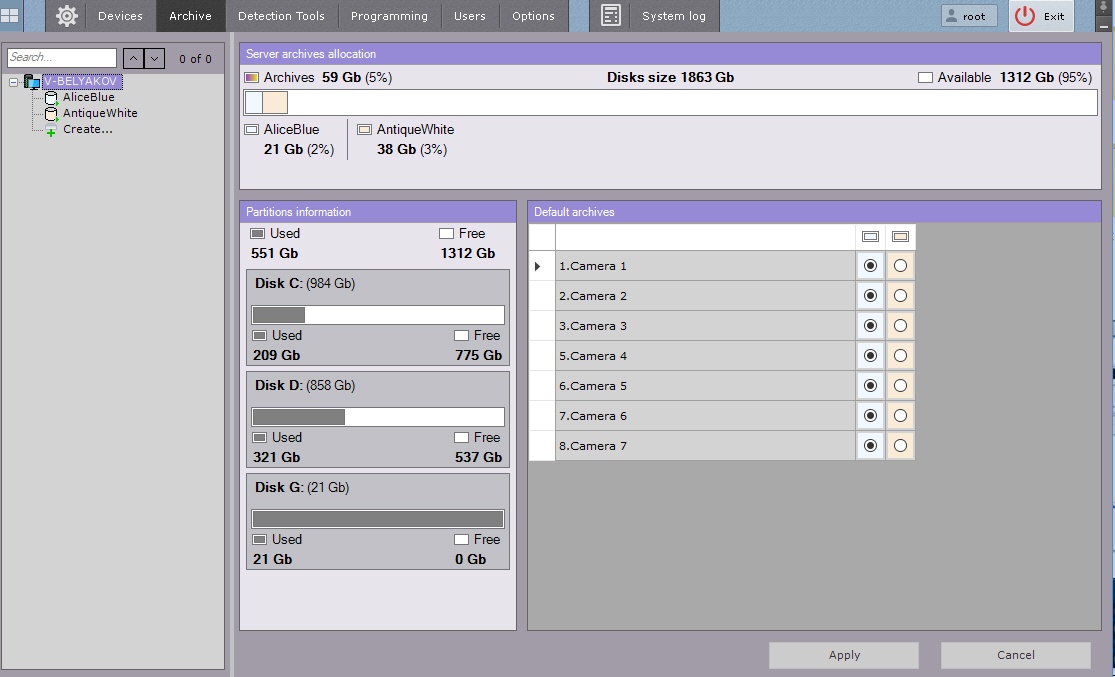Collapse the V-BELYAKOV server tree node

click(14, 82)
